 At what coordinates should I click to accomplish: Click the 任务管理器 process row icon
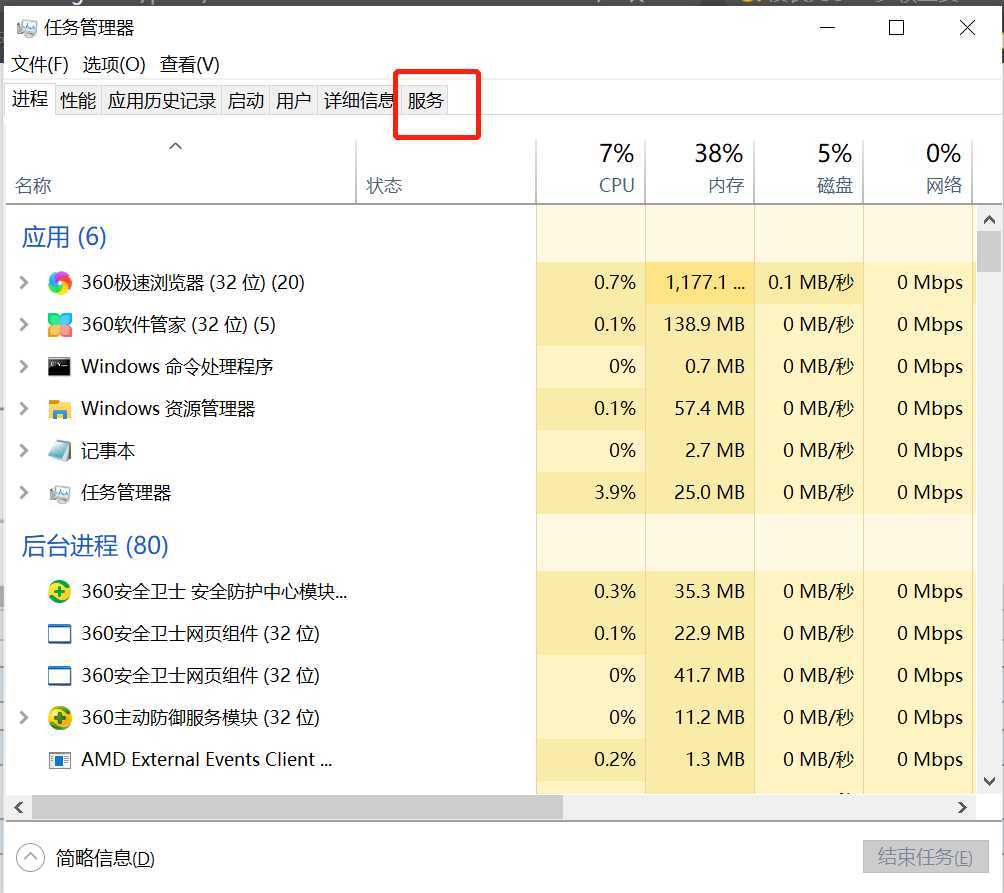click(60, 493)
